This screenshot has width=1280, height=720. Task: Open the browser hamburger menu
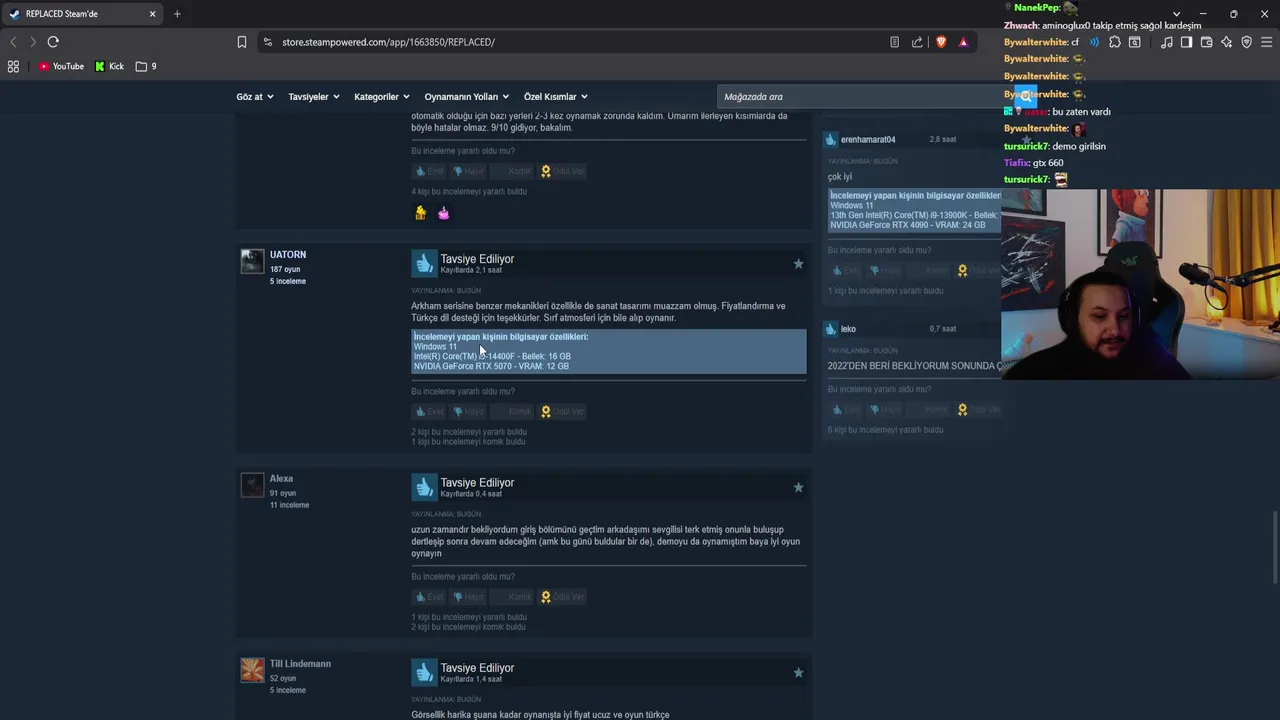1266,42
